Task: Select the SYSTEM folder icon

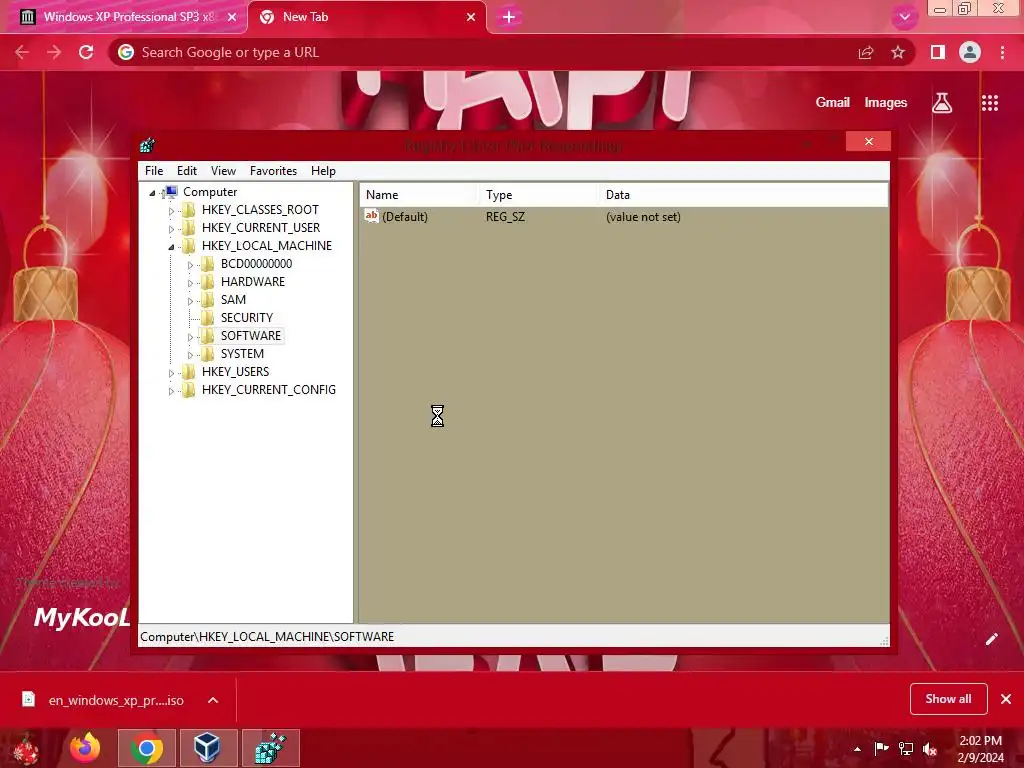Action: pyautogui.click(x=208, y=353)
